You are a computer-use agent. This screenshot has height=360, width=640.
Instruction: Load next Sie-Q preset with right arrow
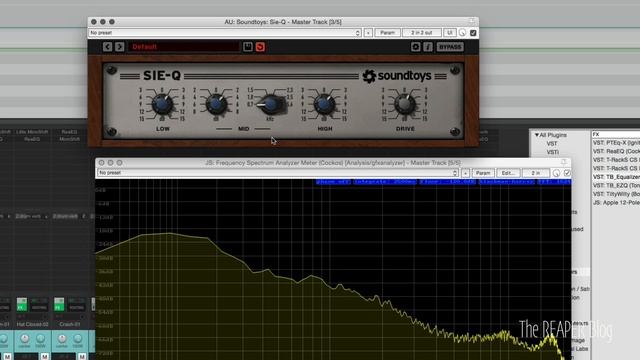point(119,47)
